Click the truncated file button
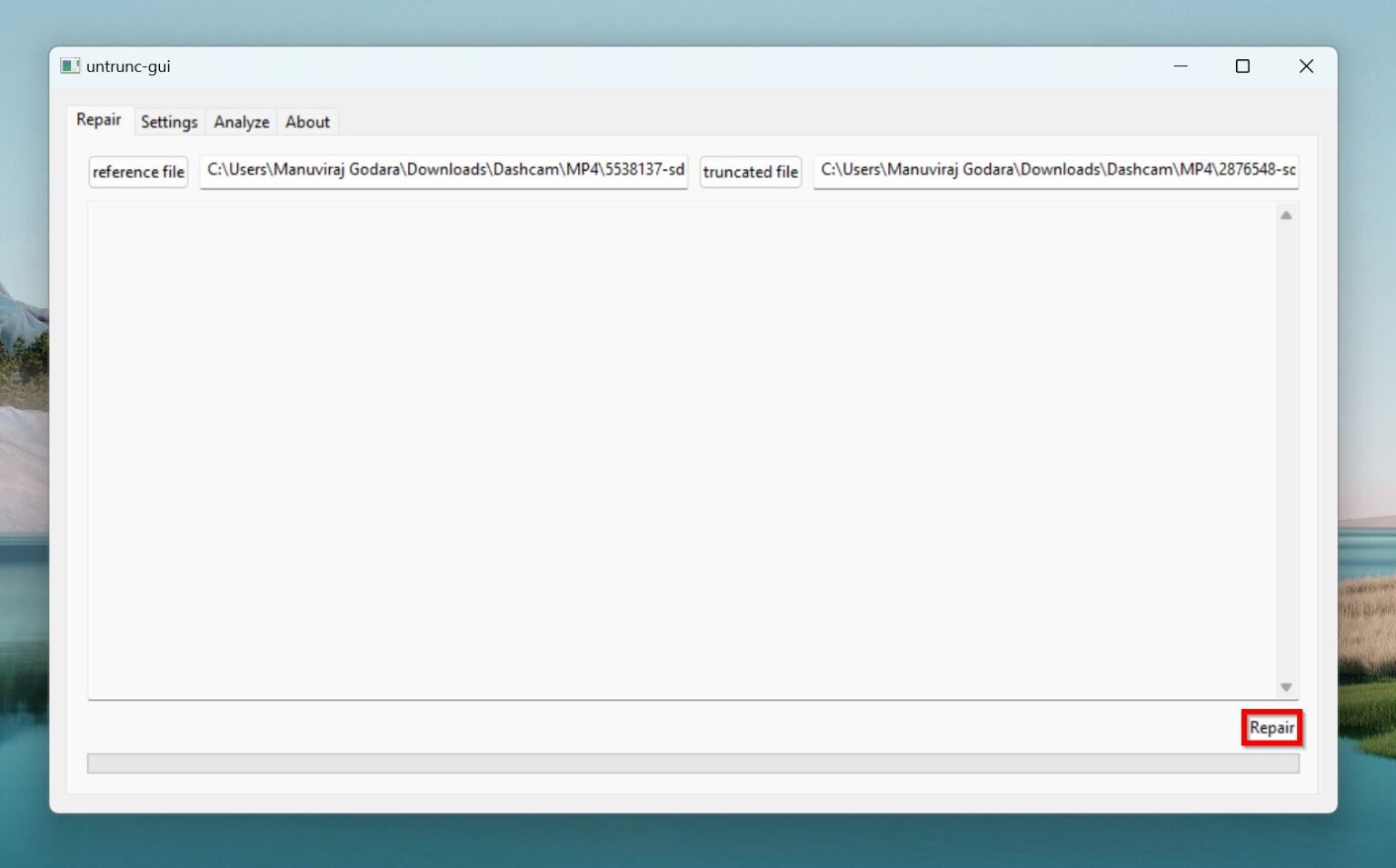This screenshot has width=1396, height=868. click(751, 172)
